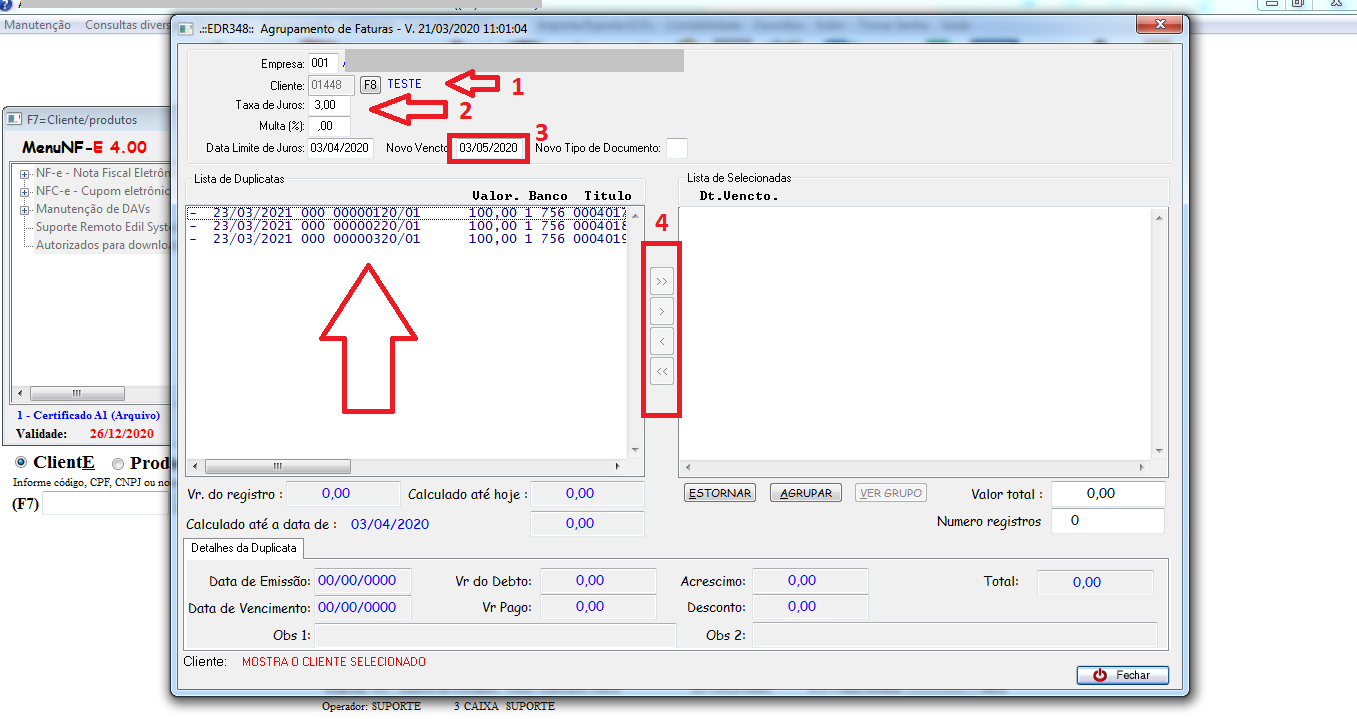Open the Manutenção menu
Screen dimensions: 1357x719
point(38,25)
